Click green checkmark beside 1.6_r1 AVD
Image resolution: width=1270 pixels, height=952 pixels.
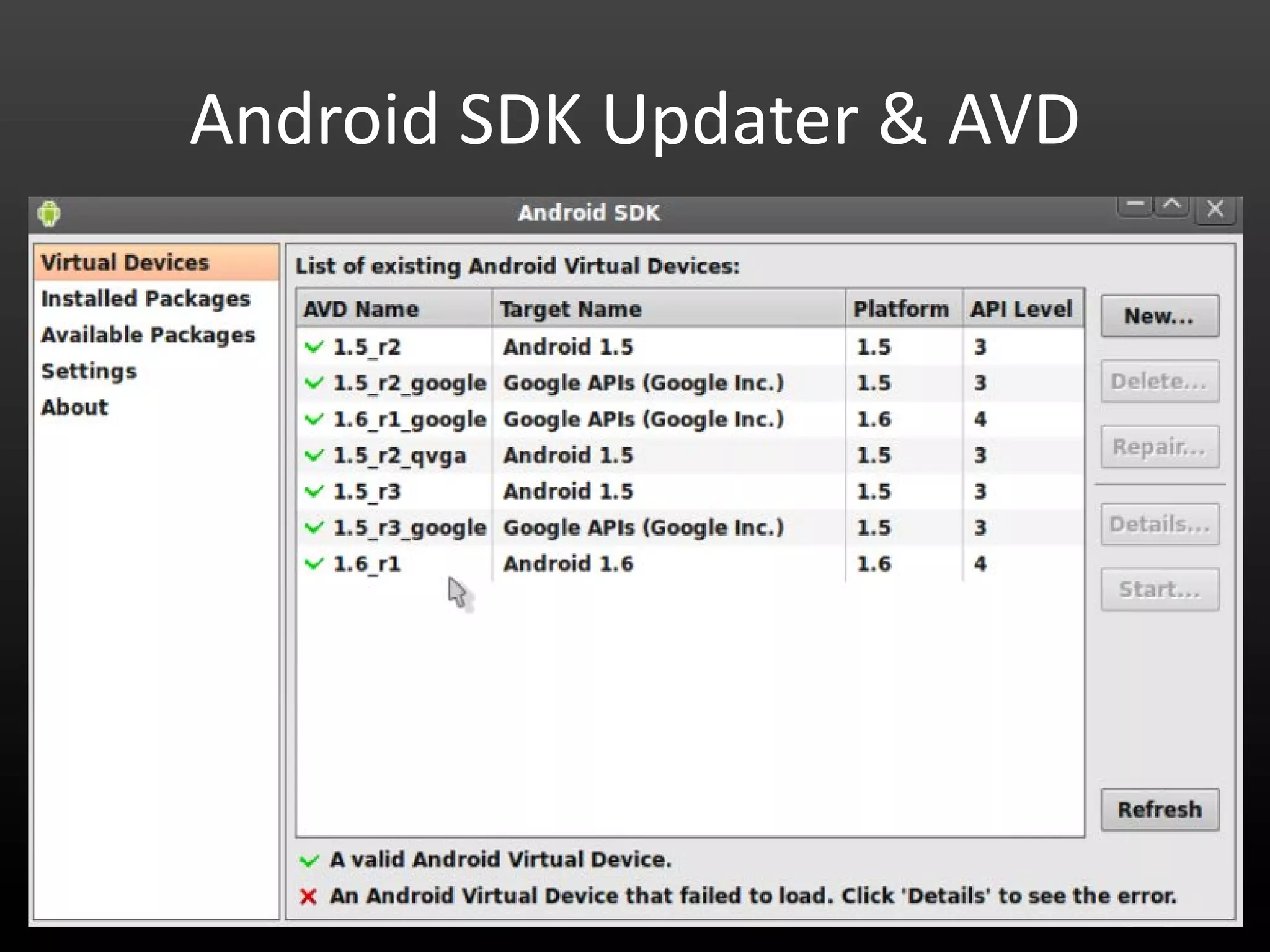tap(314, 564)
